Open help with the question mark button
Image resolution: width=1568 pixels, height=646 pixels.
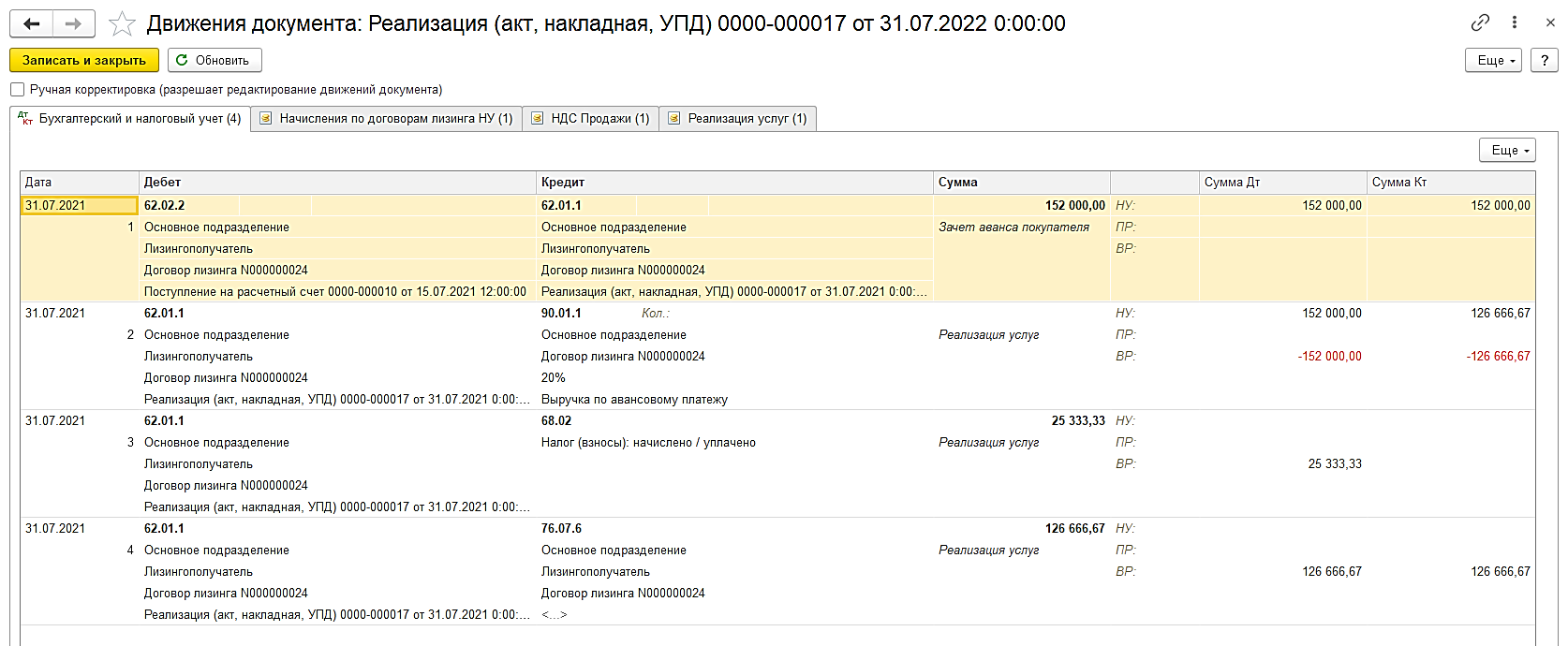[x=1544, y=60]
